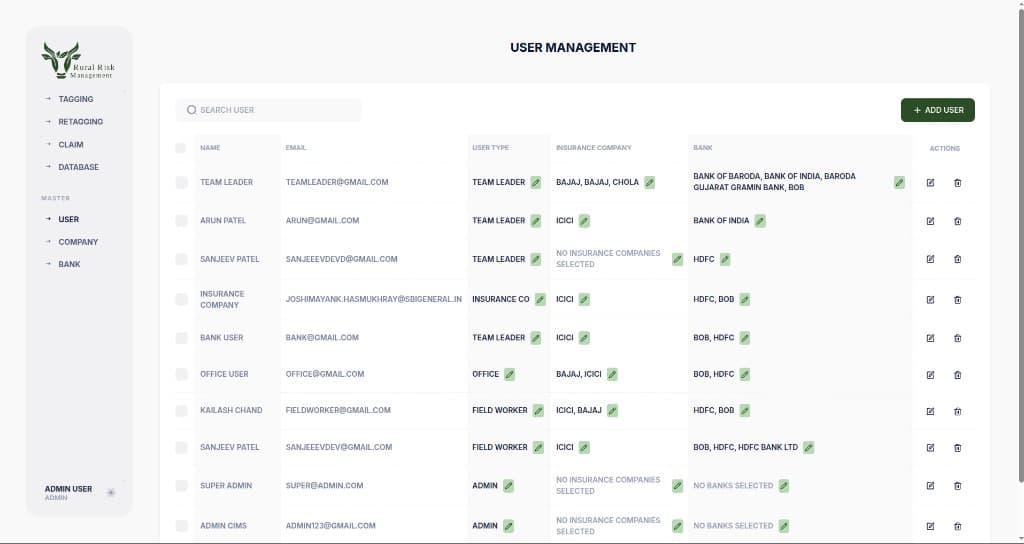1024x544 pixels.
Task: Click email joshimayank.hasmukhray@sbigeneral.in
Action: tap(374, 299)
